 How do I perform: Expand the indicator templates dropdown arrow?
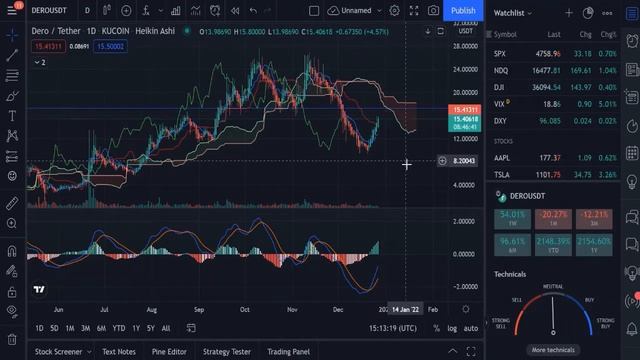[160, 11]
